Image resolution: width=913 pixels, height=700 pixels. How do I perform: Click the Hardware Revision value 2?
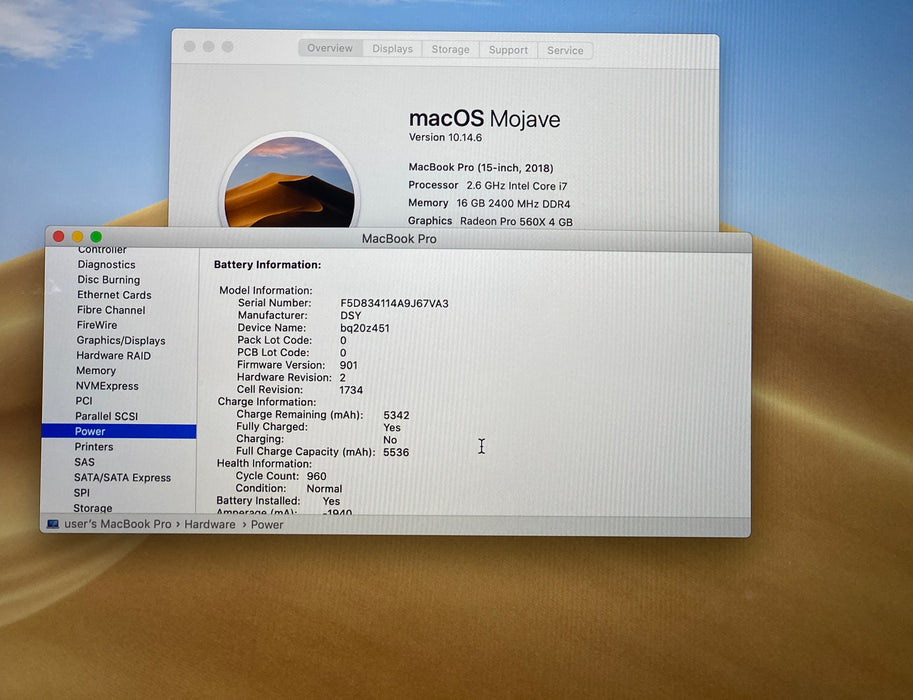click(x=342, y=377)
